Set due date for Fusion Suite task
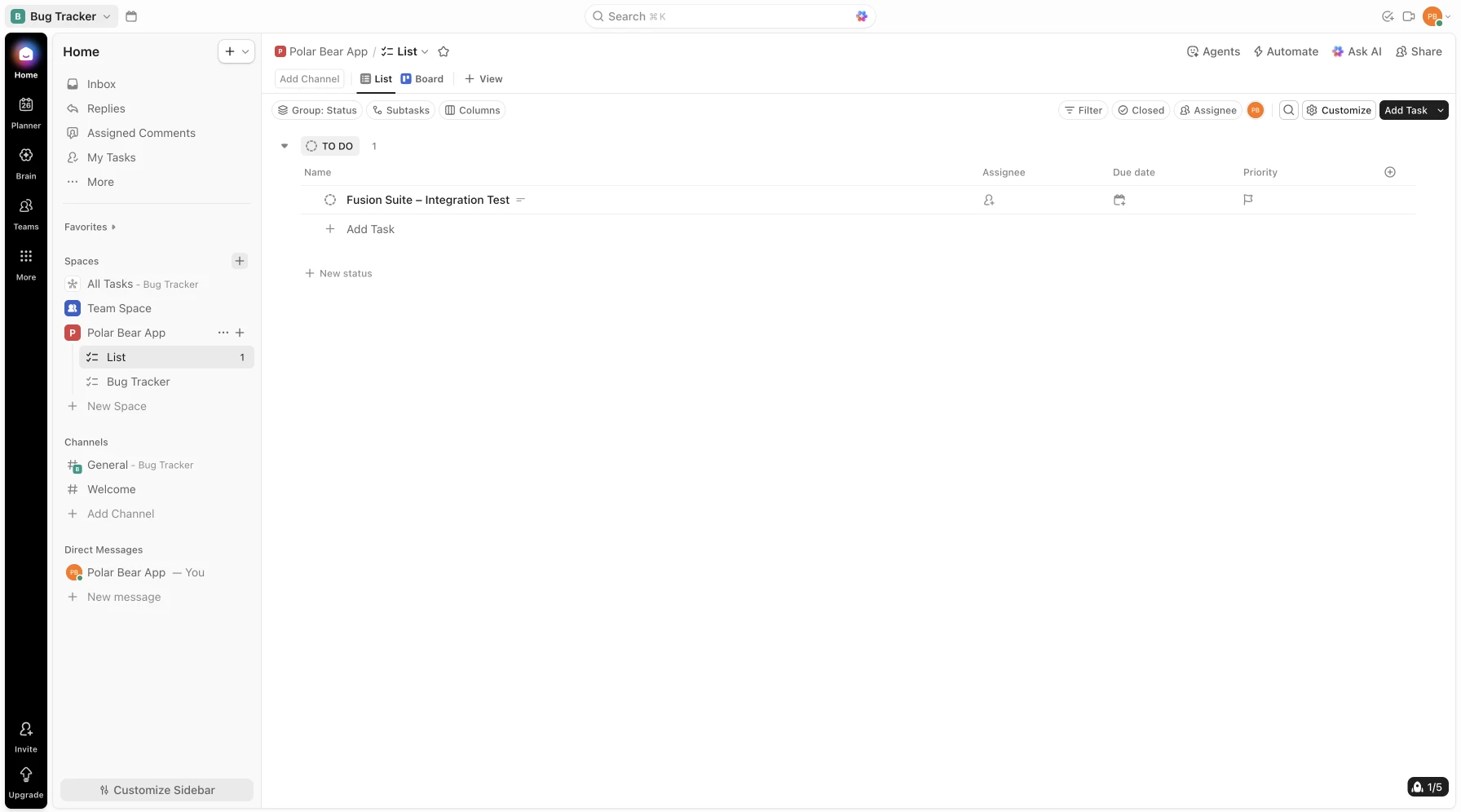This screenshot has width=1461, height=812. 1119,200
